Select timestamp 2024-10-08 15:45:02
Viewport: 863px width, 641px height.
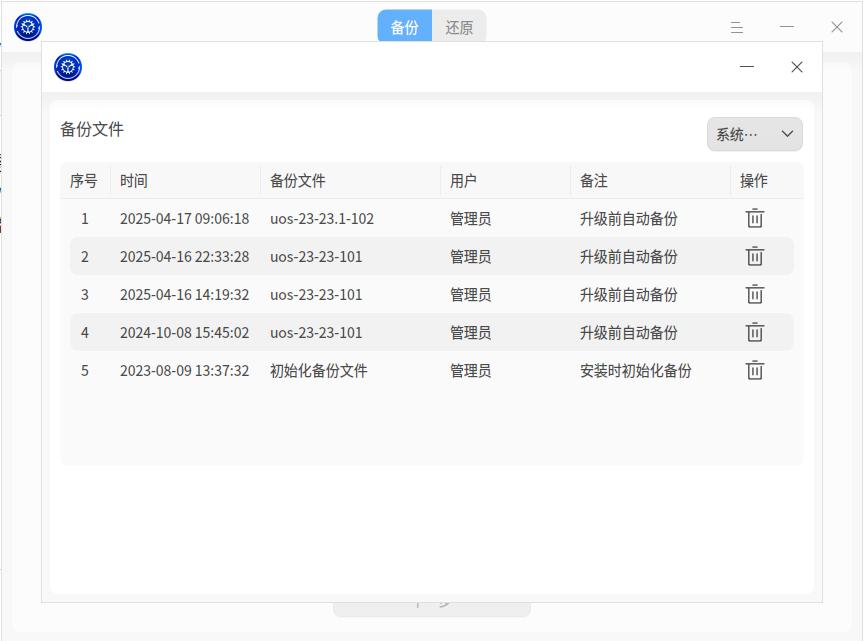coord(184,332)
